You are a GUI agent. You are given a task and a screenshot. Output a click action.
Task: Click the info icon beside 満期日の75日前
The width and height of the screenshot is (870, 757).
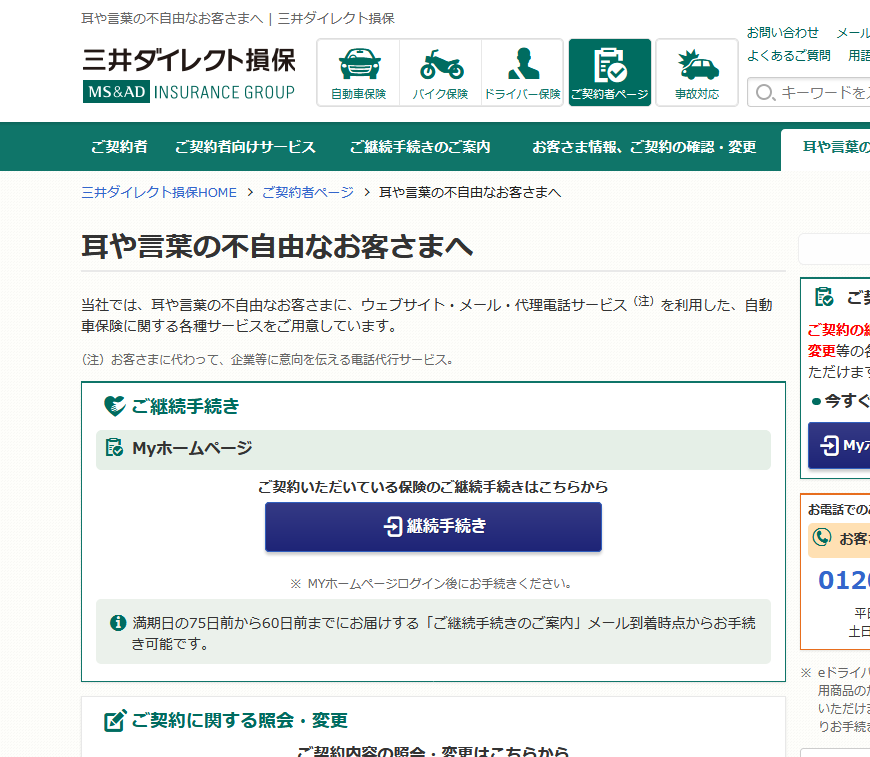[x=118, y=623]
